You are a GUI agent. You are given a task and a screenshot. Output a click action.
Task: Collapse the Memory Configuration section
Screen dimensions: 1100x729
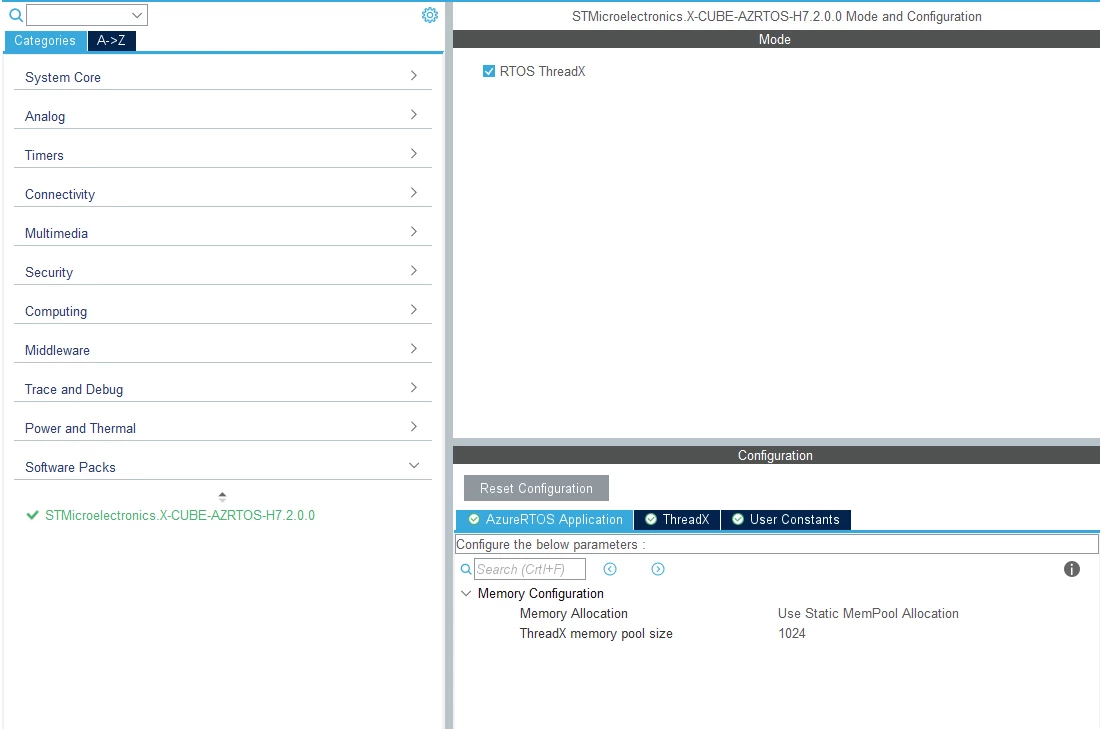pyautogui.click(x=466, y=594)
